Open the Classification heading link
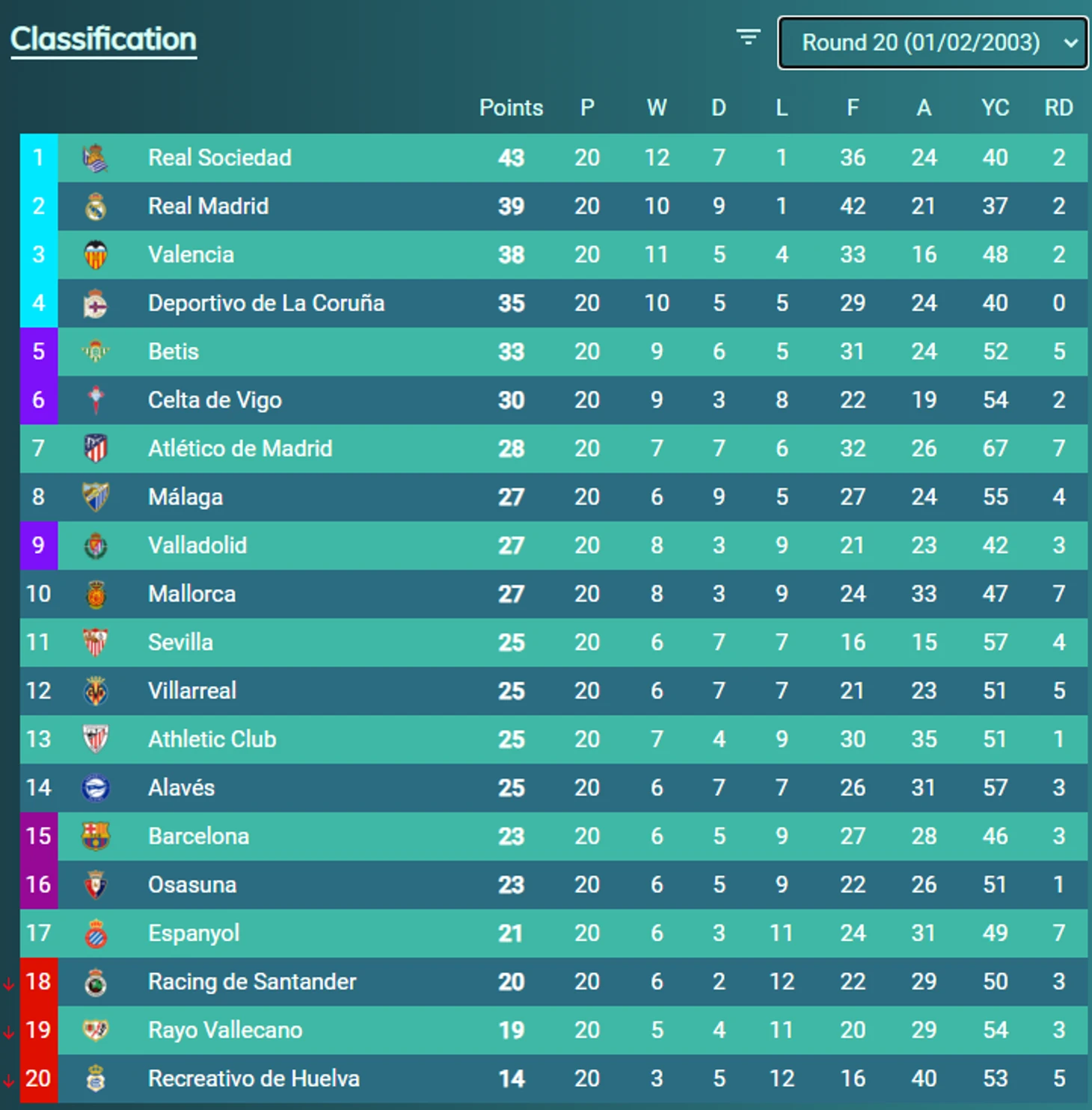 click(x=103, y=39)
